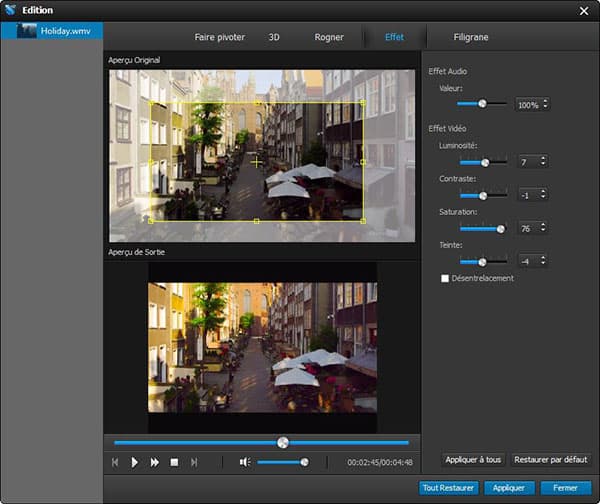
Task: Click the Tout Restaurer button
Action: (x=447, y=488)
